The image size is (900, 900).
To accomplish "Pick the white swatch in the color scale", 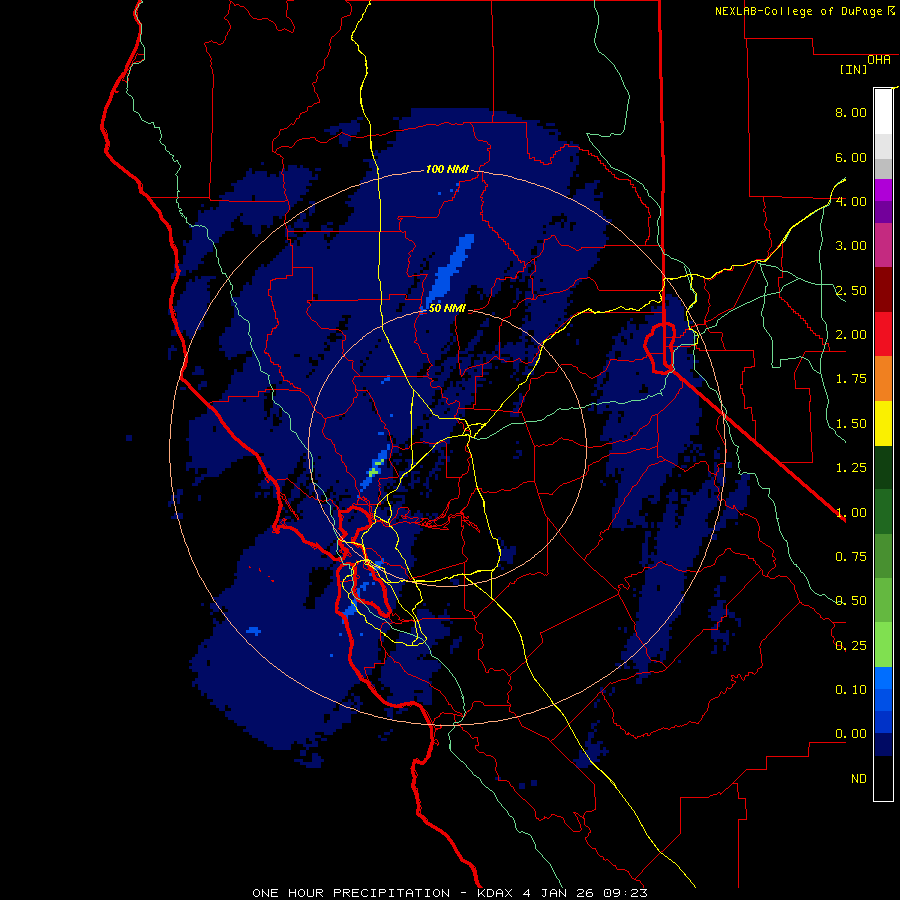I will tap(883, 112).
